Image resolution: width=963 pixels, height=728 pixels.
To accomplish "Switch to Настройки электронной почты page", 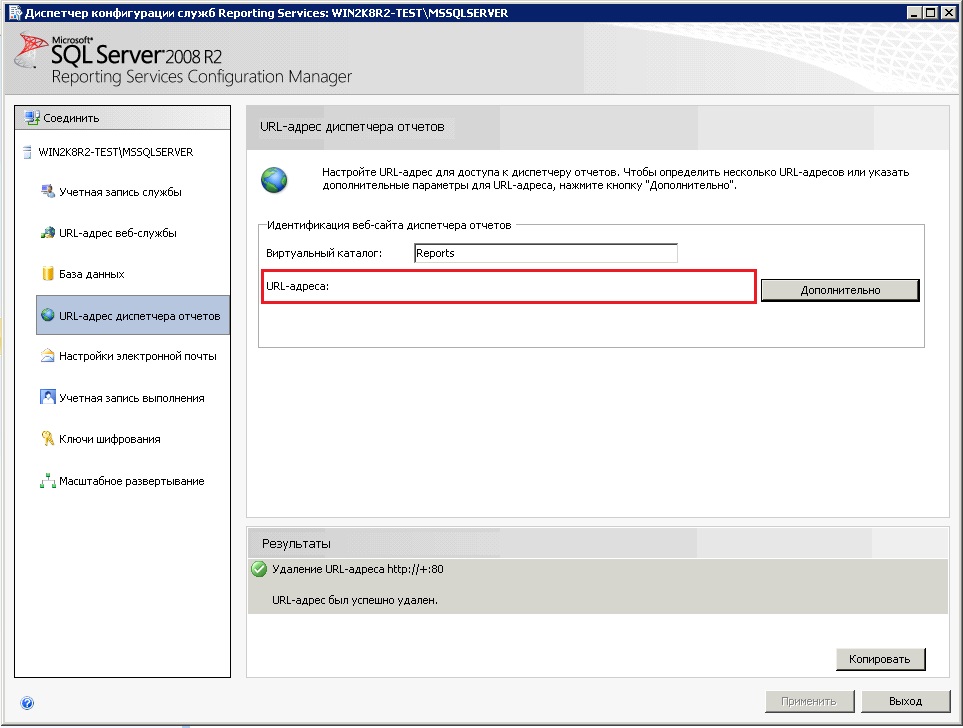I will (137, 356).
